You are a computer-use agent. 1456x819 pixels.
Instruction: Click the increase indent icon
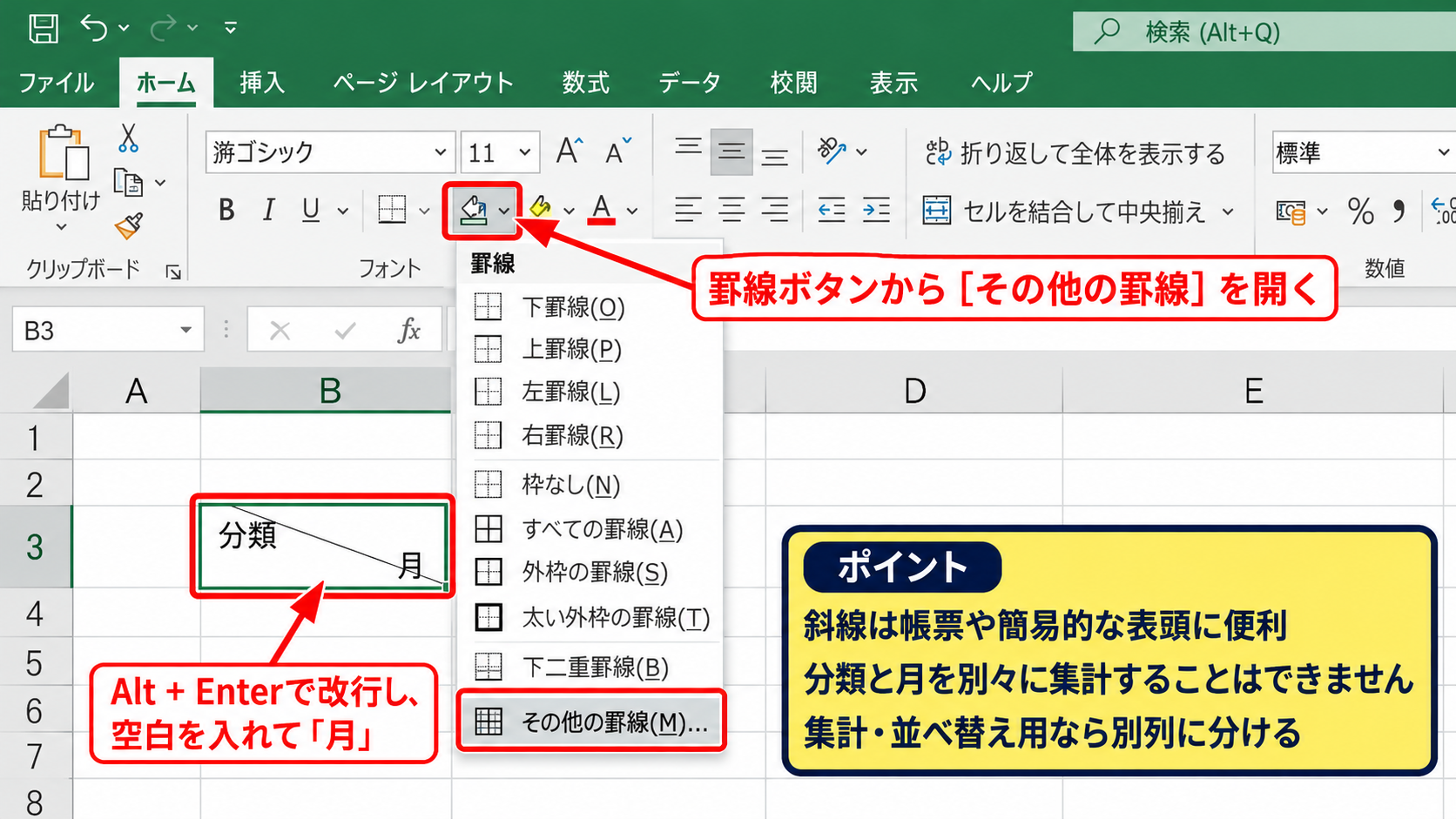click(x=875, y=210)
